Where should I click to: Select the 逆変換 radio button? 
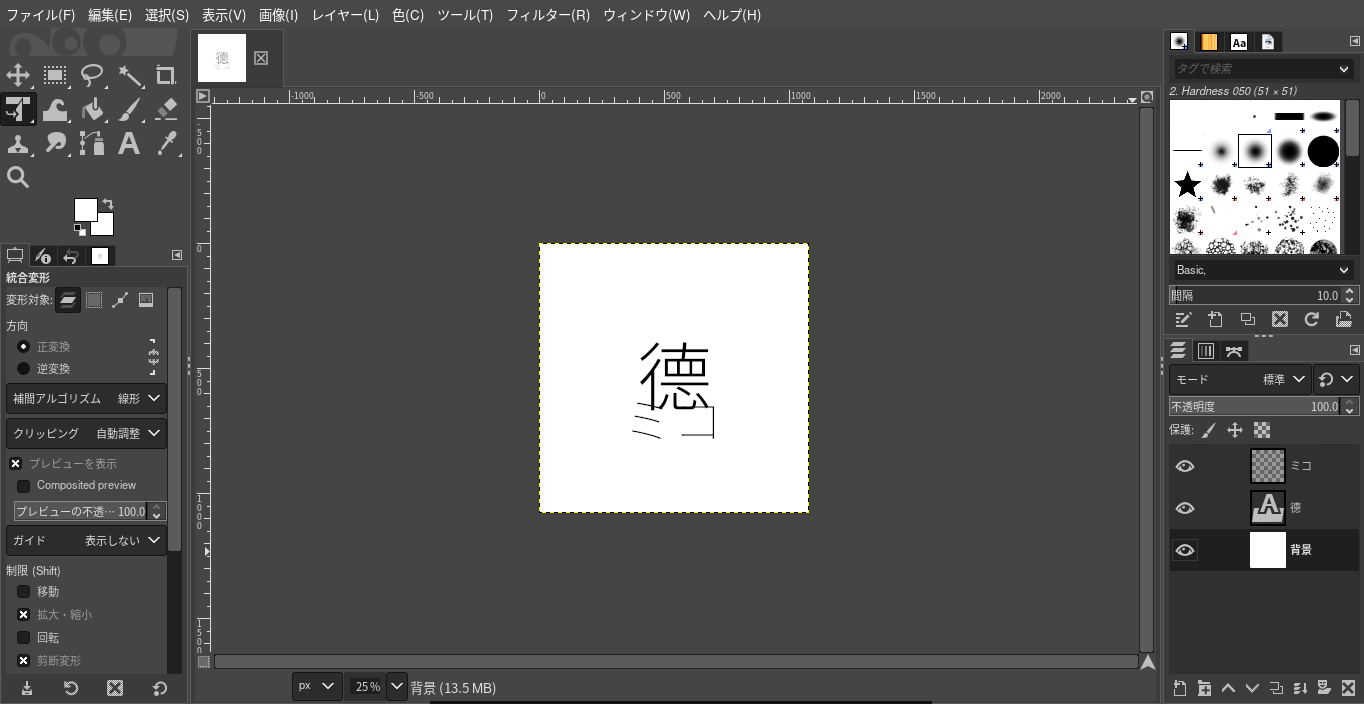pyautogui.click(x=24, y=369)
